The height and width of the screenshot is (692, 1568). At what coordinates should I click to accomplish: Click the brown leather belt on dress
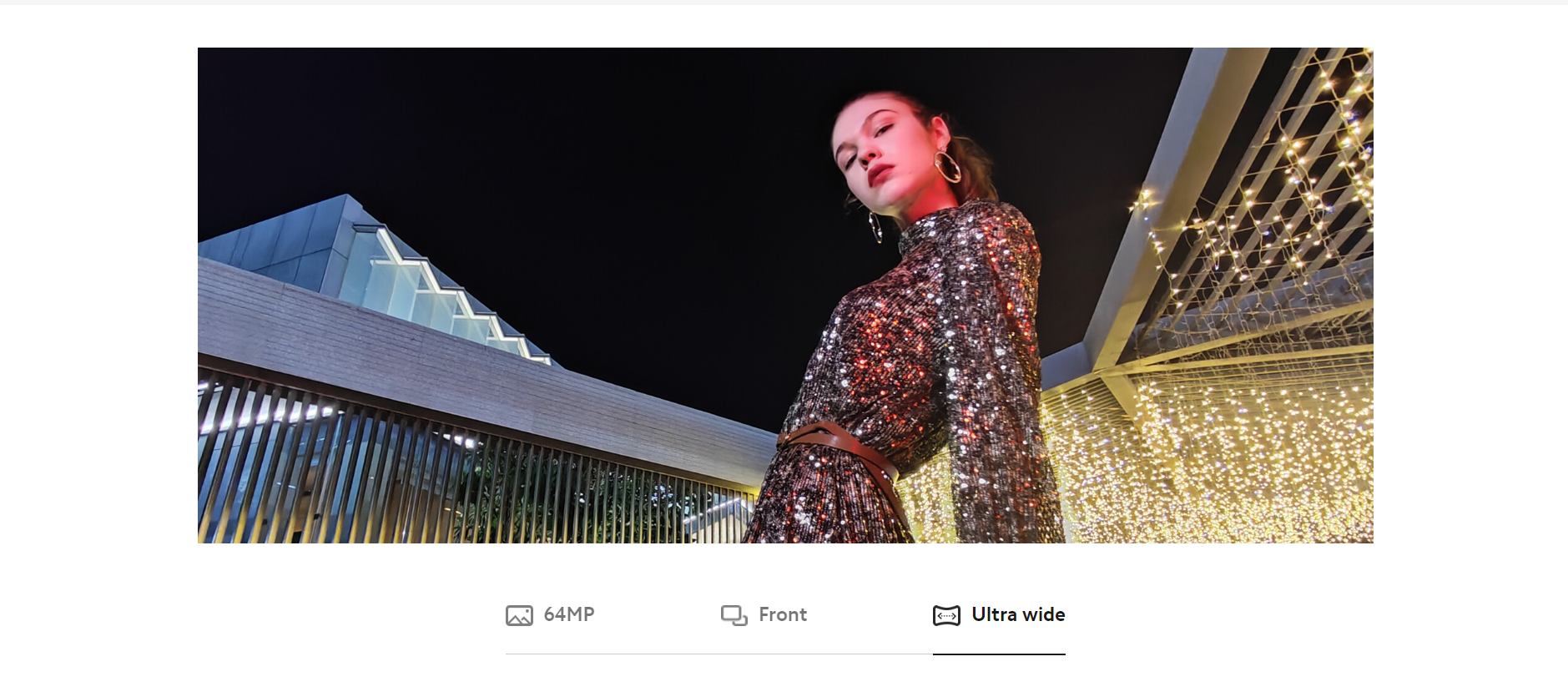click(843, 455)
